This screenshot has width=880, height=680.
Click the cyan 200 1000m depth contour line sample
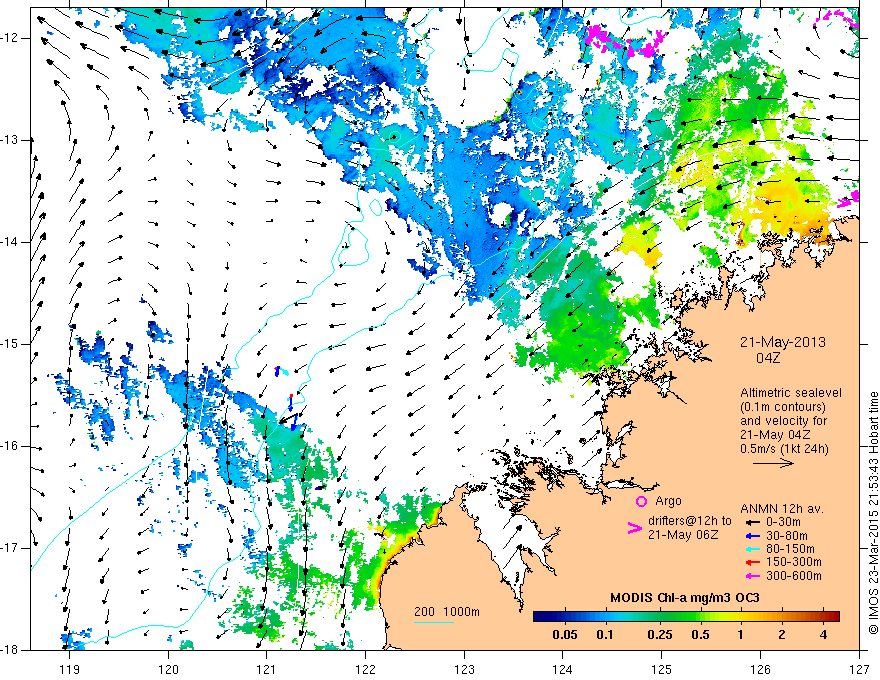[434, 622]
